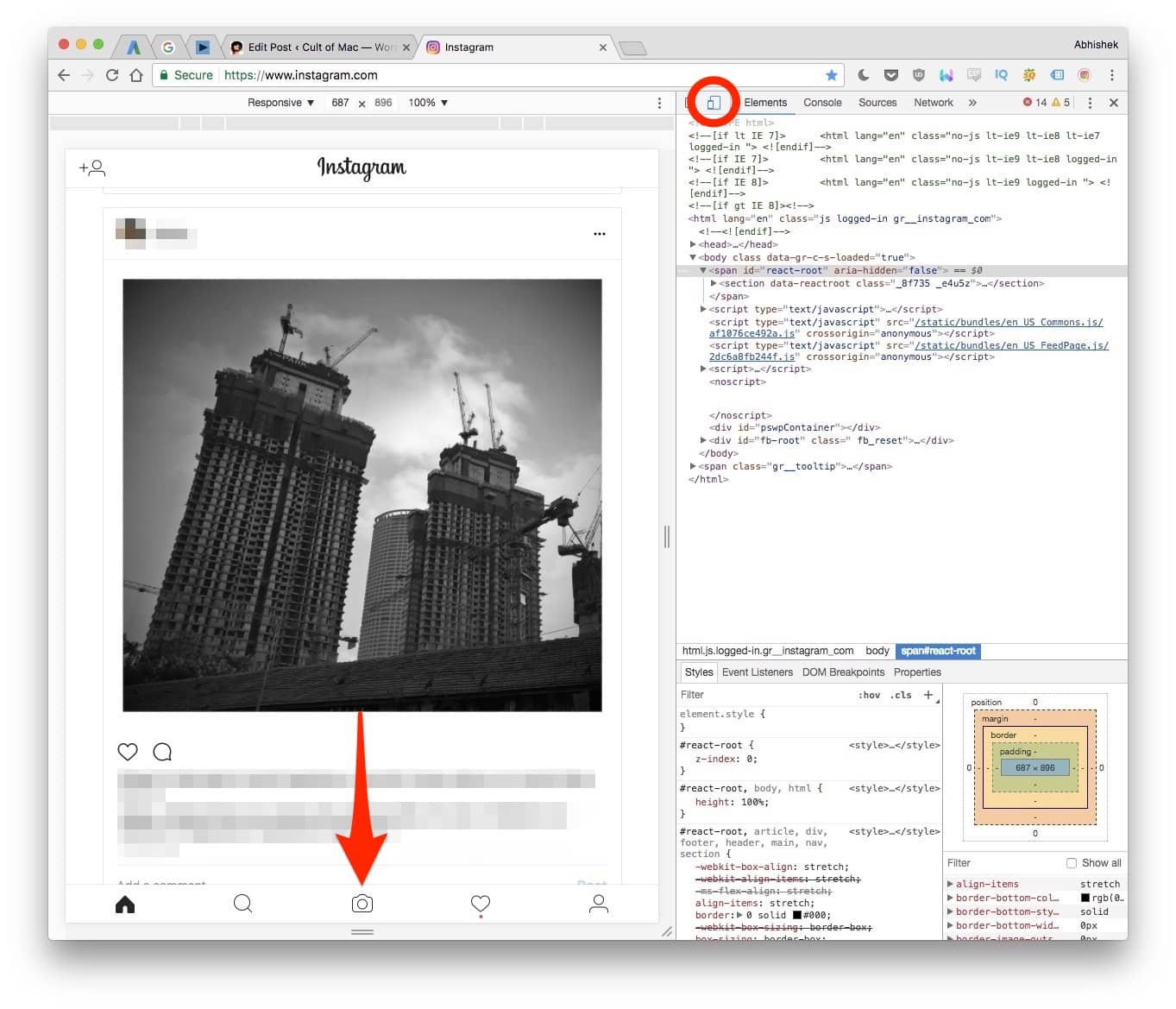
Task: Enable the Show all checkbox
Action: pos(1071,863)
